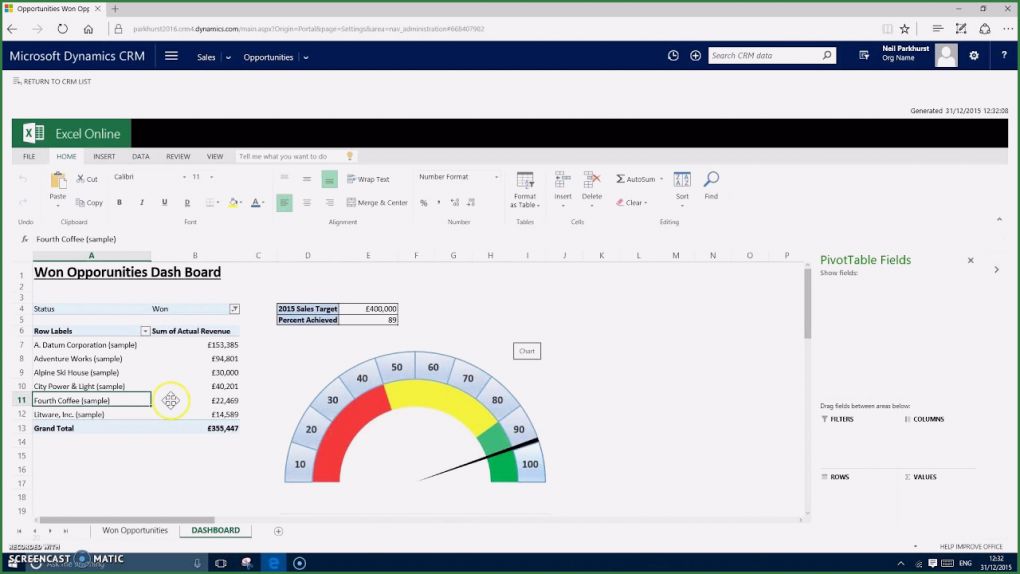The image size is (1020, 574).
Task: Switch to the REVIEW ribbon tab
Action: (x=178, y=157)
